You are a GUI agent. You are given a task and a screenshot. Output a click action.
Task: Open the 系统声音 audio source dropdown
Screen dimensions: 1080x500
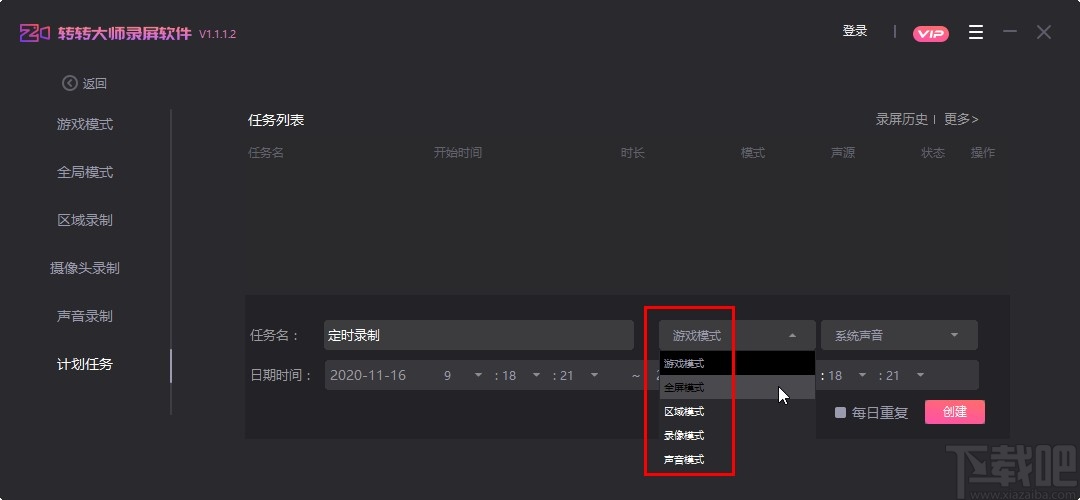pyautogui.click(x=899, y=335)
